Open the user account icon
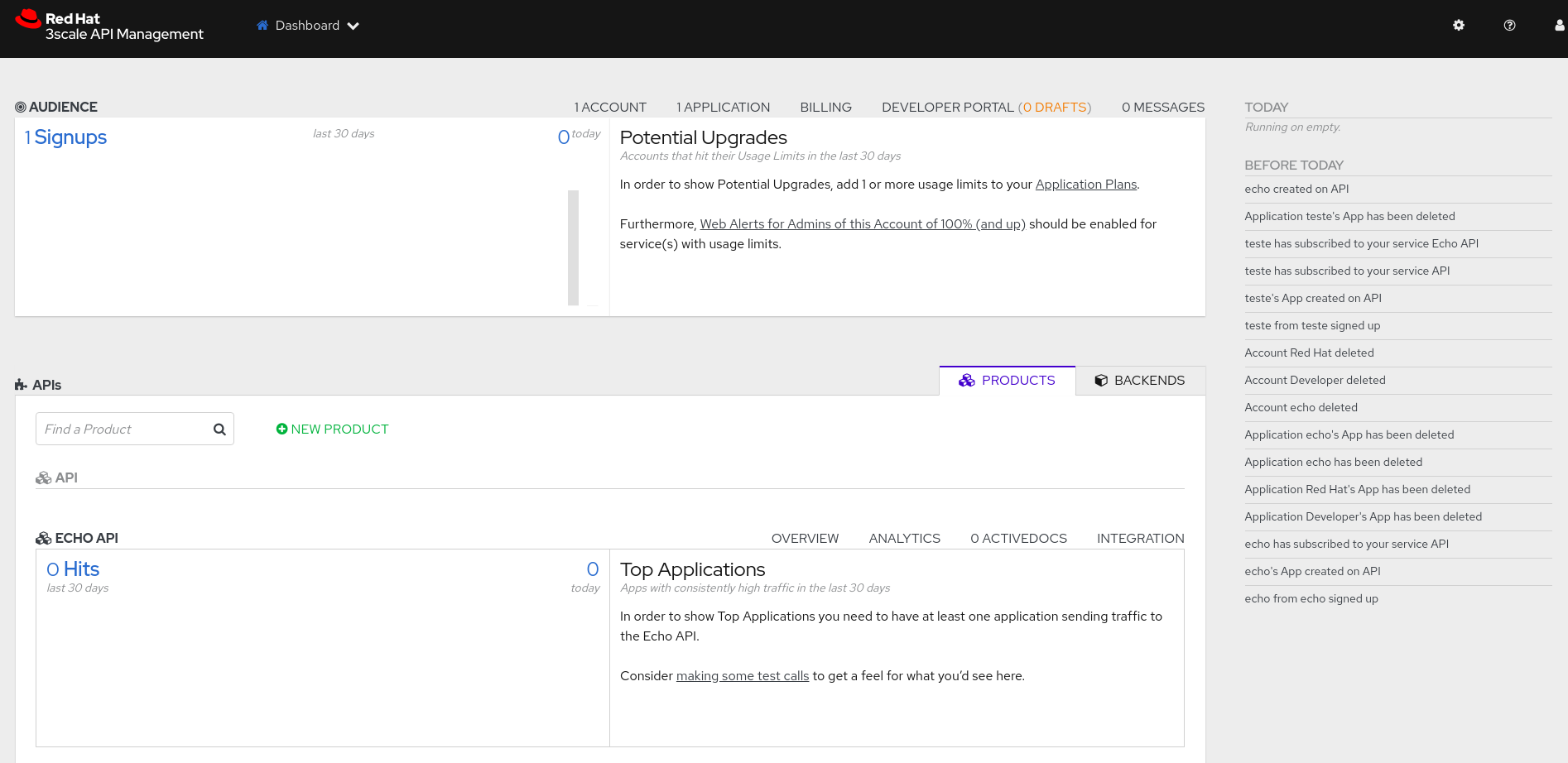The image size is (1568, 763). pyautogui.click(x=1560, y=26)
